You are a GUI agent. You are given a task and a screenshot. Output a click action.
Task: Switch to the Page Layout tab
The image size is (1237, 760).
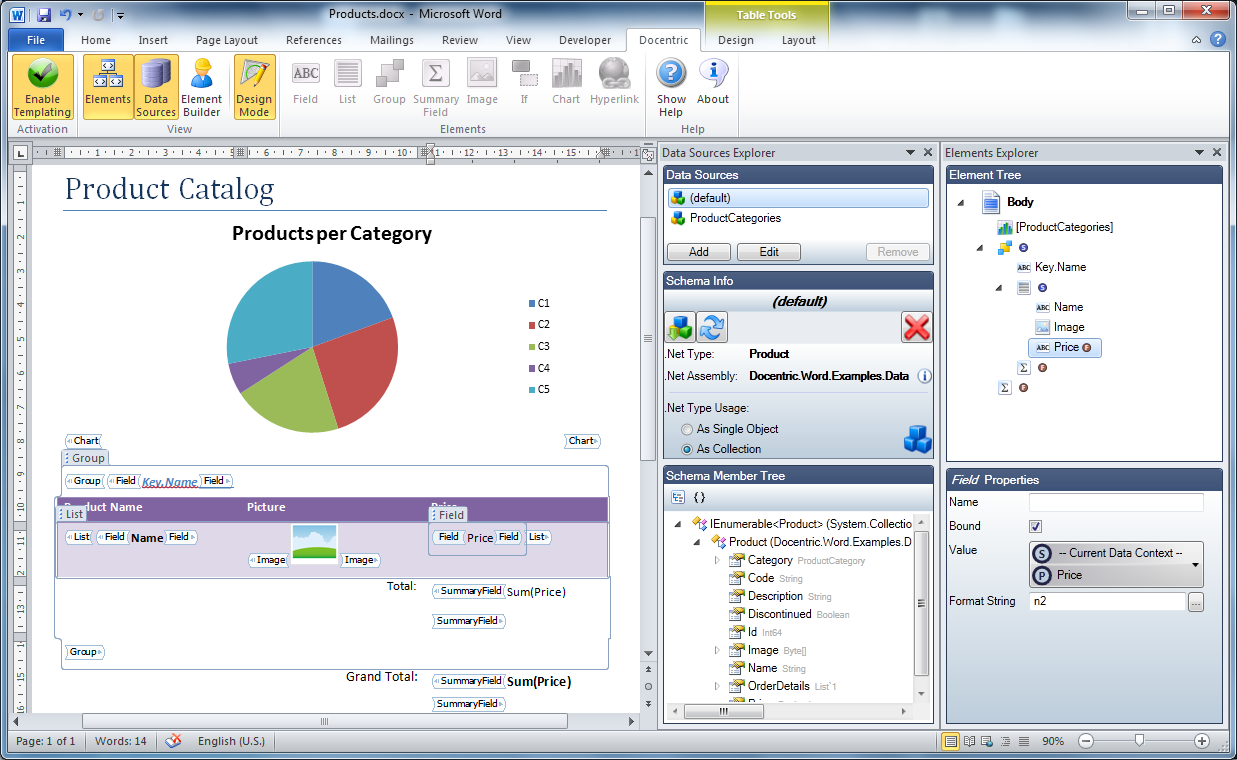tap(227, 40)
